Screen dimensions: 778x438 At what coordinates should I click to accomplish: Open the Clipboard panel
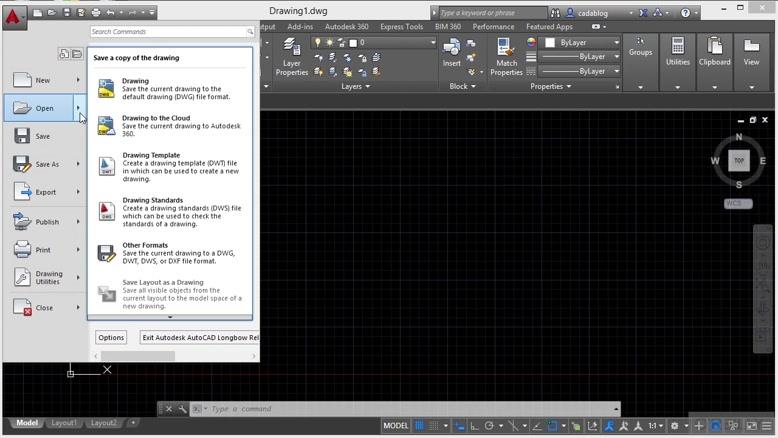714,62
